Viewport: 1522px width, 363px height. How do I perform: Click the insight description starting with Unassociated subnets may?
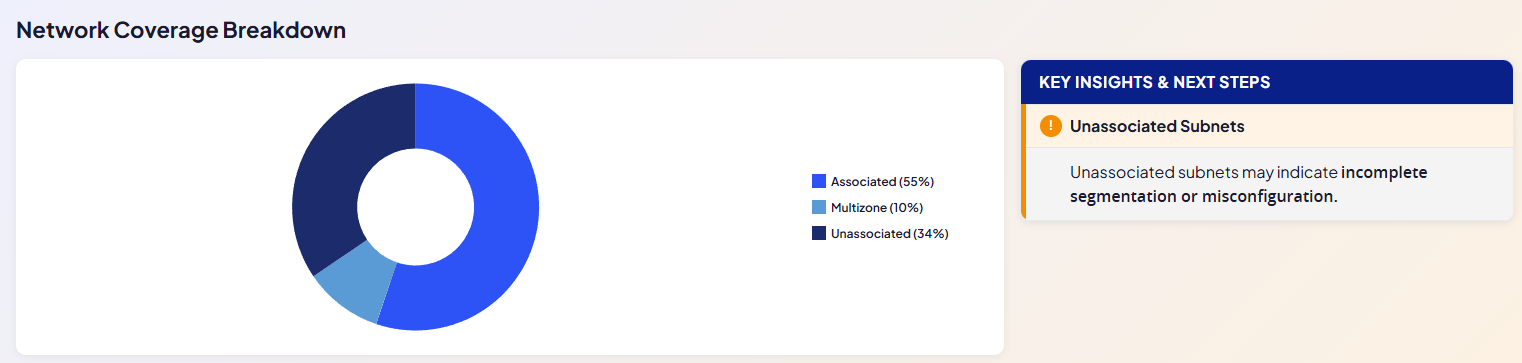click(1249, 184)
